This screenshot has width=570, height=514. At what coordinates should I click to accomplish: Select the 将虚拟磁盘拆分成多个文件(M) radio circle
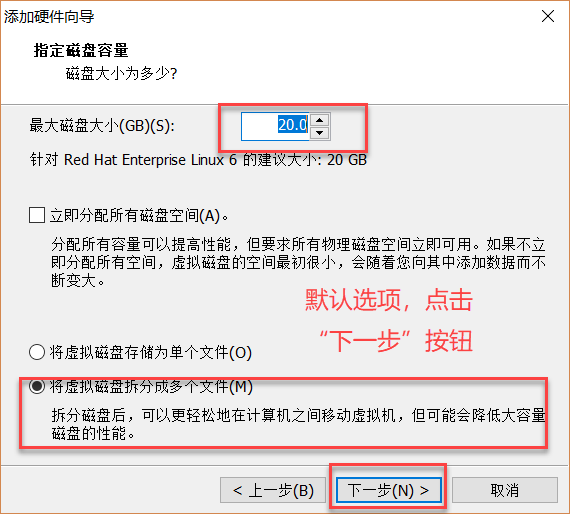(37, 386)
